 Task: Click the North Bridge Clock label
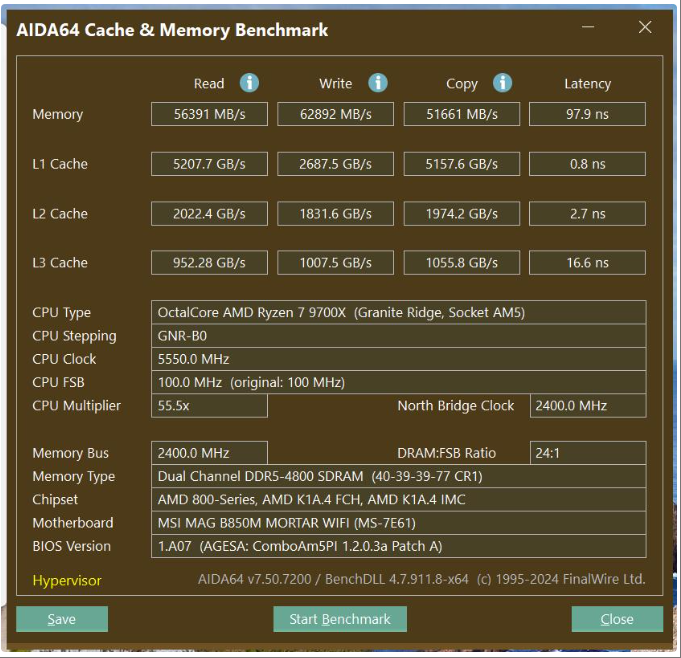click(456, 406)
